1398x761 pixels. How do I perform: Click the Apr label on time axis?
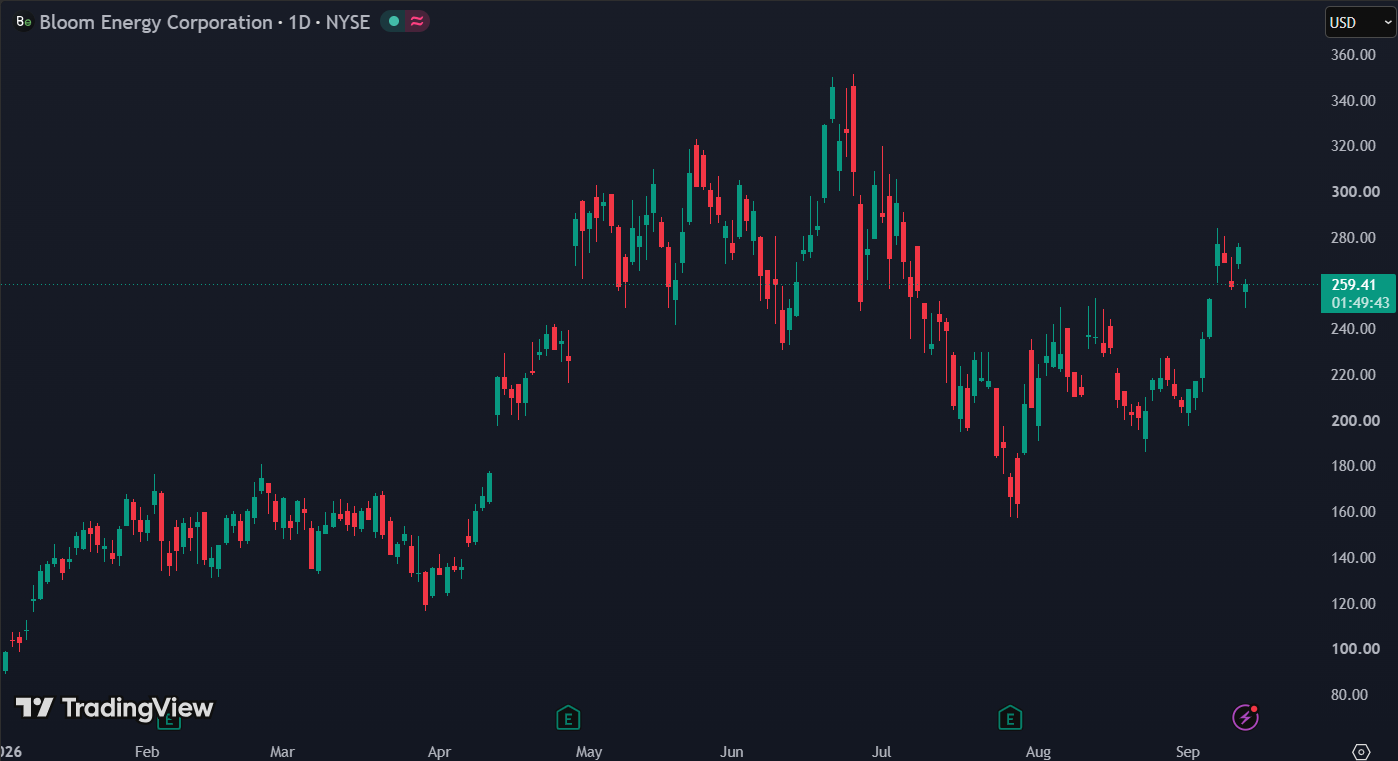[439, 752]
